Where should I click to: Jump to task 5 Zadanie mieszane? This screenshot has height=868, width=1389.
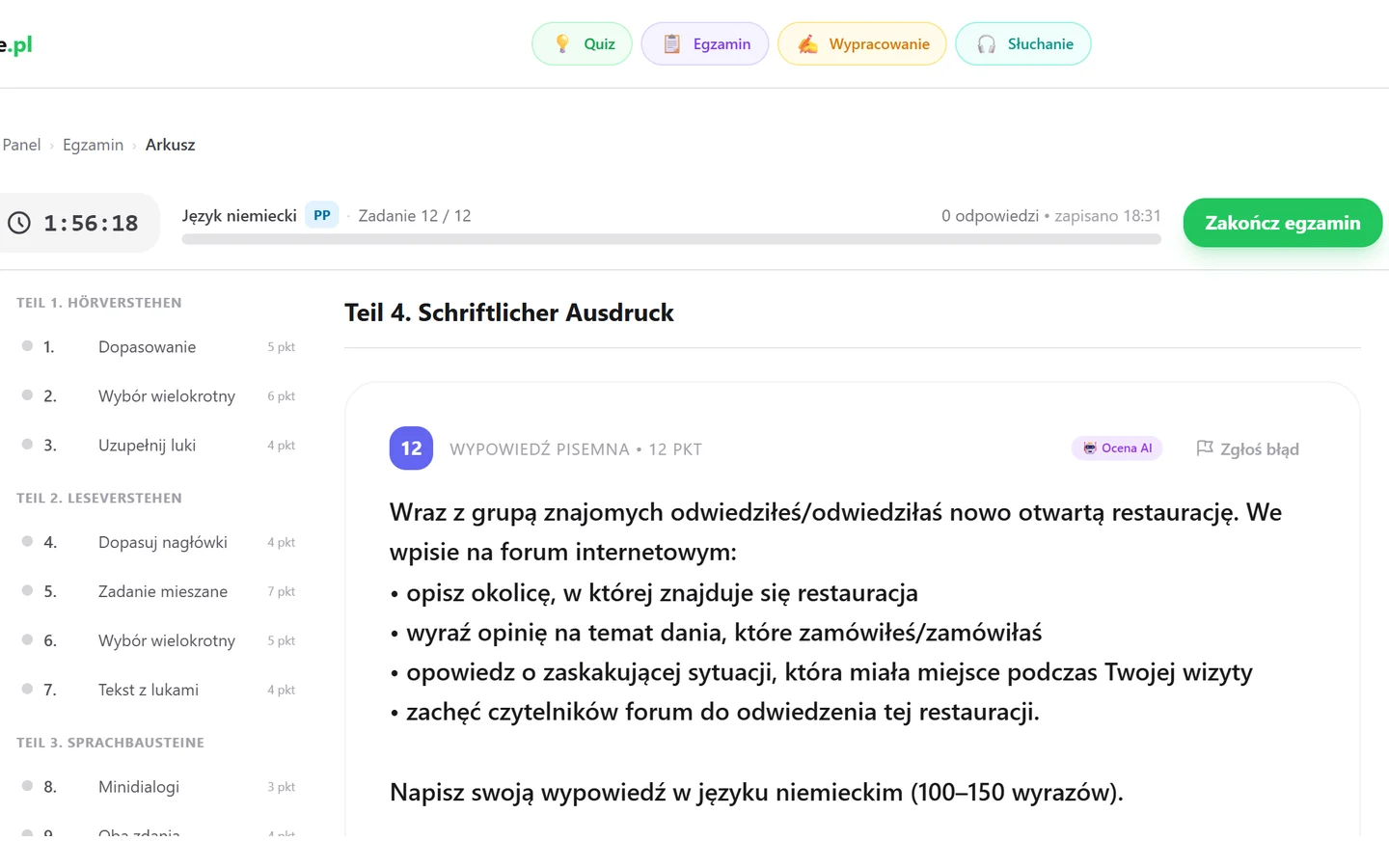158,592
